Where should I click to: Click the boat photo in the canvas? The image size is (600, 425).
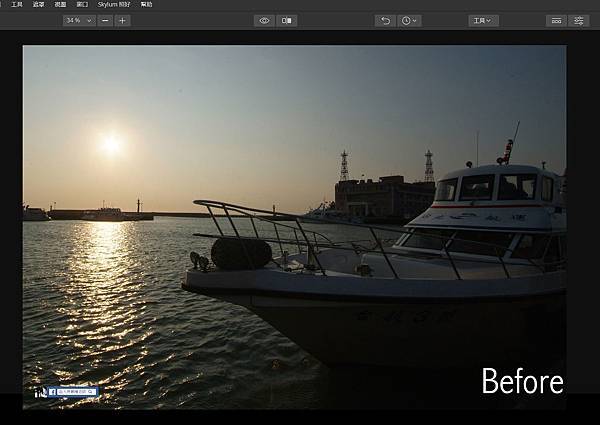pos(295,227)
